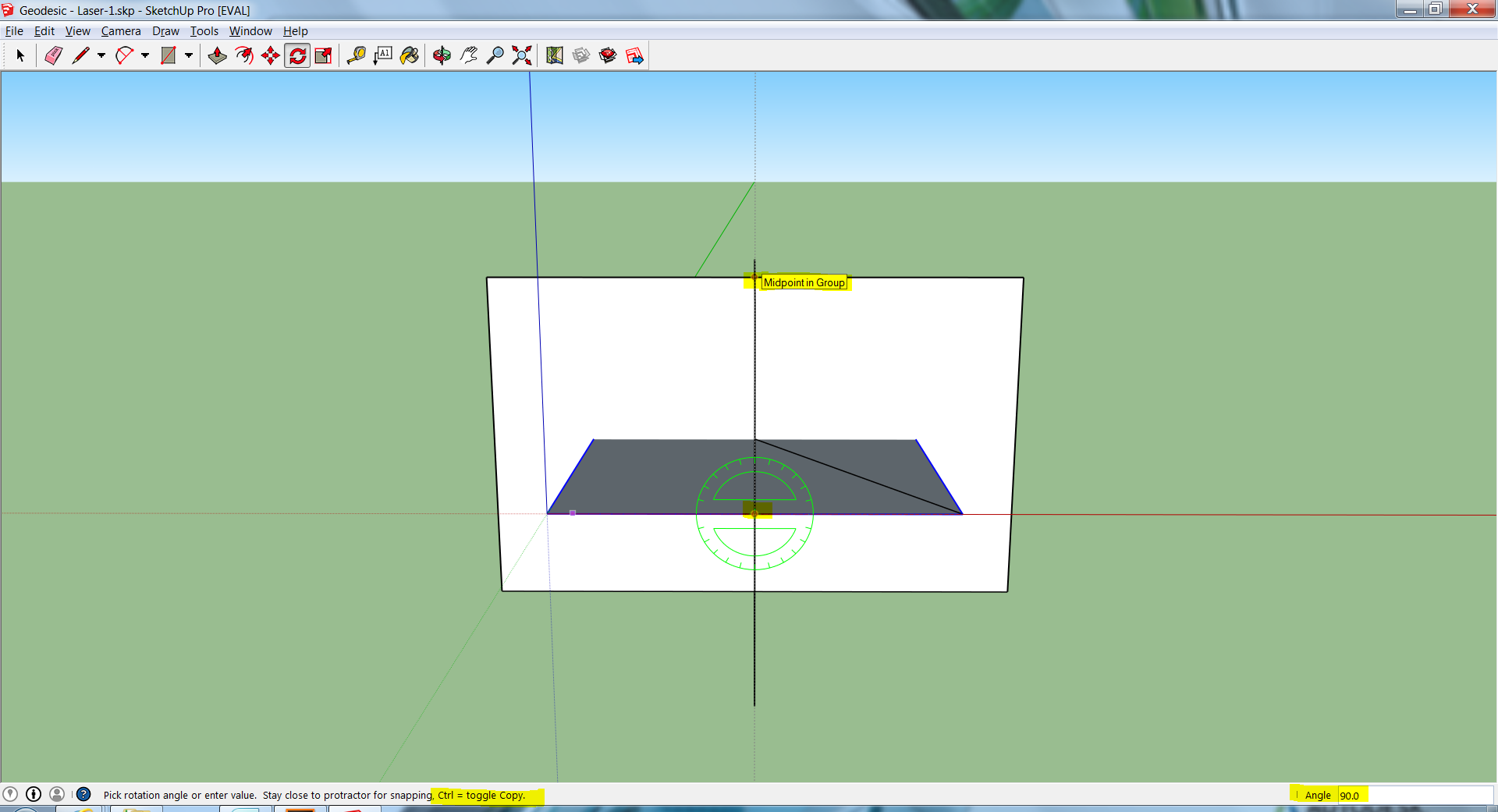Viewport: 1498px width, 812px height.
Task: Open the Help menu
Action: pyautogui.click(x=296, y=31)
